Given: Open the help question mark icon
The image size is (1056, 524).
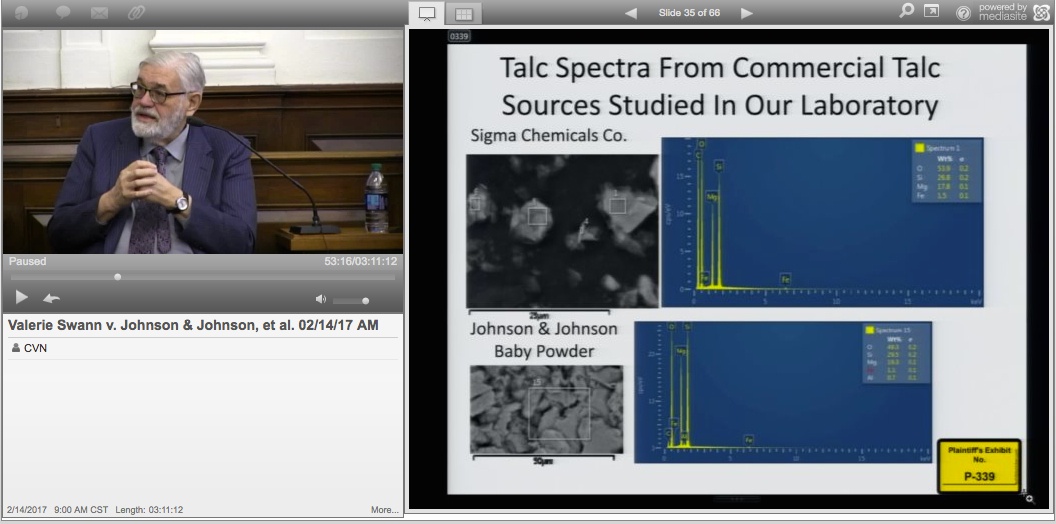Looking at the screenshot, I should click(x=963, y=13).
